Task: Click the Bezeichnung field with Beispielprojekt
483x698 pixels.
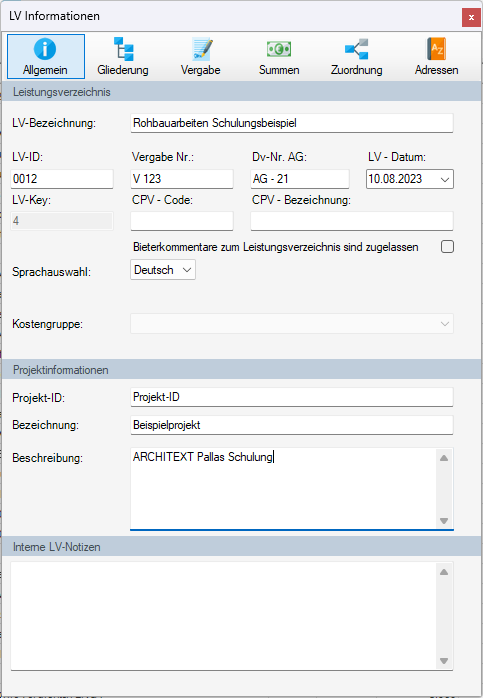Action: pos(292,425)
